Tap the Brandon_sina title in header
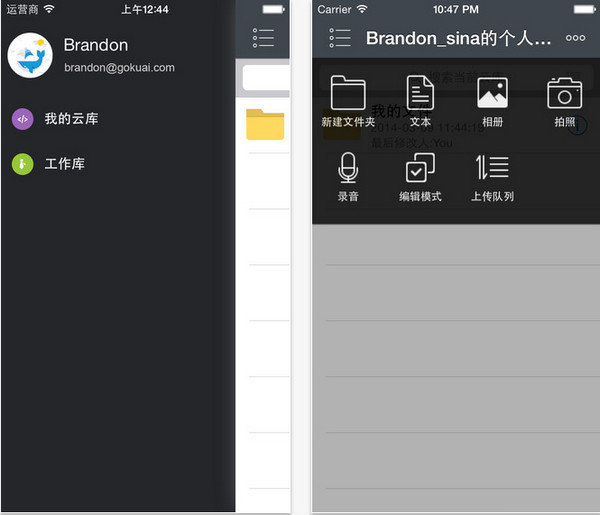 (x=458, y=38)
